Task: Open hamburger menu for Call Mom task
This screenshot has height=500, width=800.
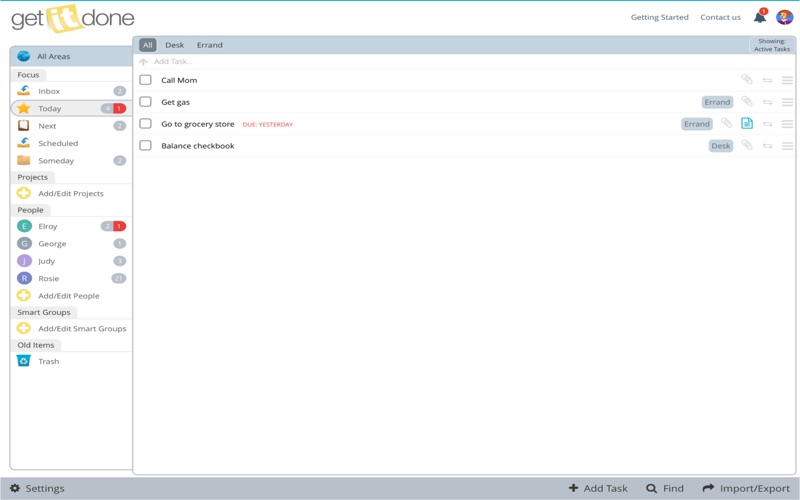Action: pos(787,80)
